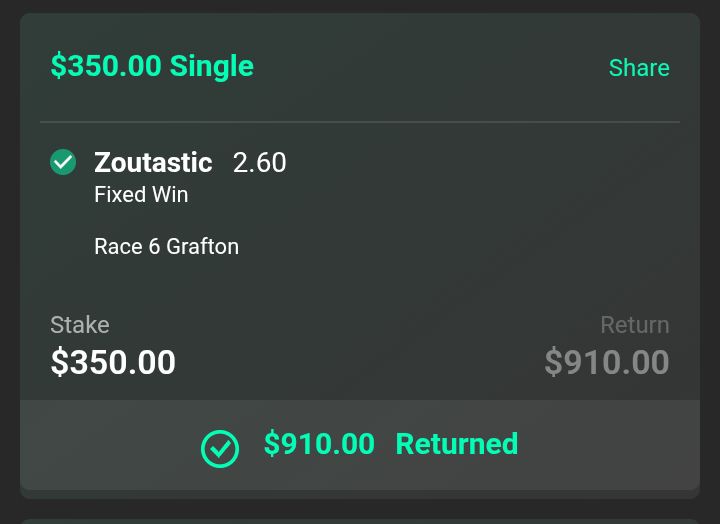Open the Race 6 Grafton event

coord(166,247)
